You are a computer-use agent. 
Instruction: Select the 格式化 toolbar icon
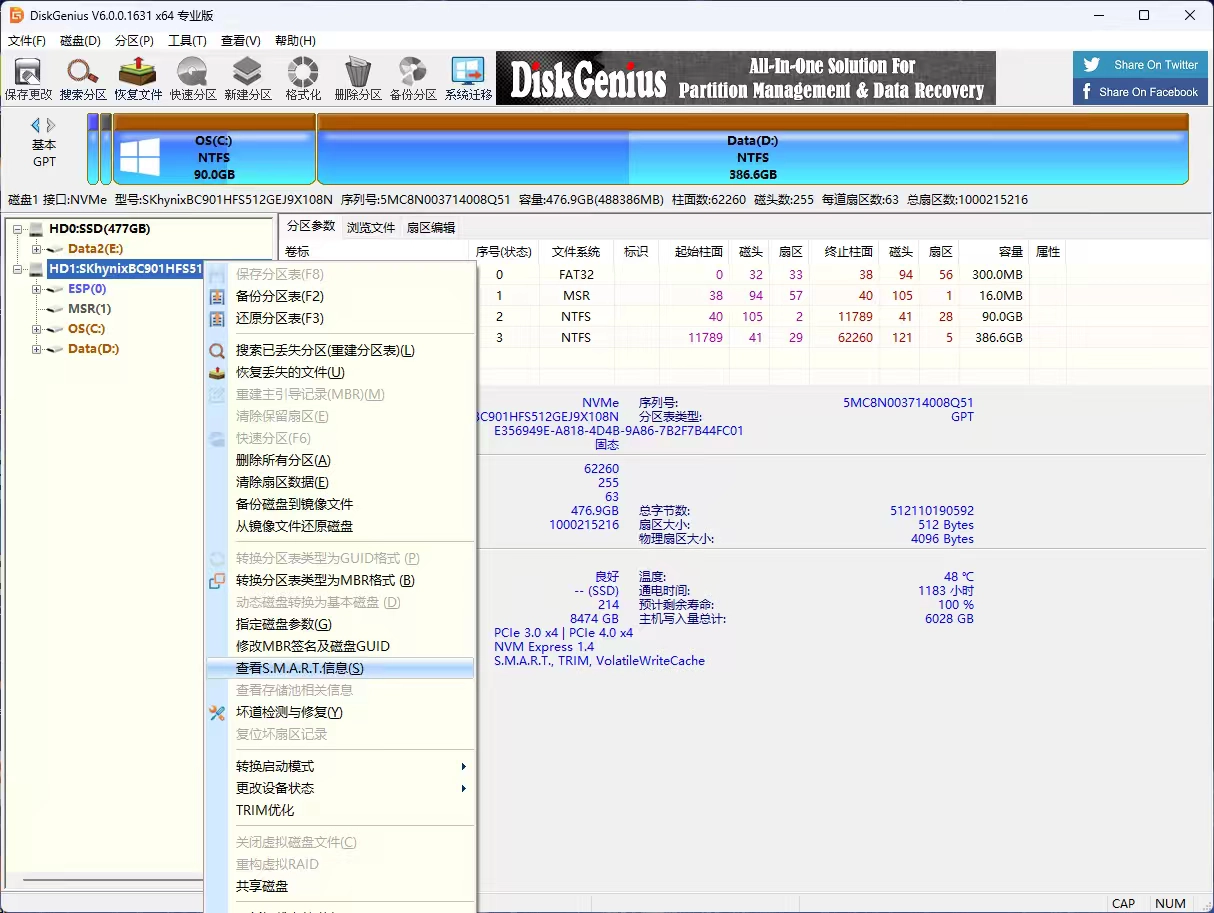(x=301, y=77)
